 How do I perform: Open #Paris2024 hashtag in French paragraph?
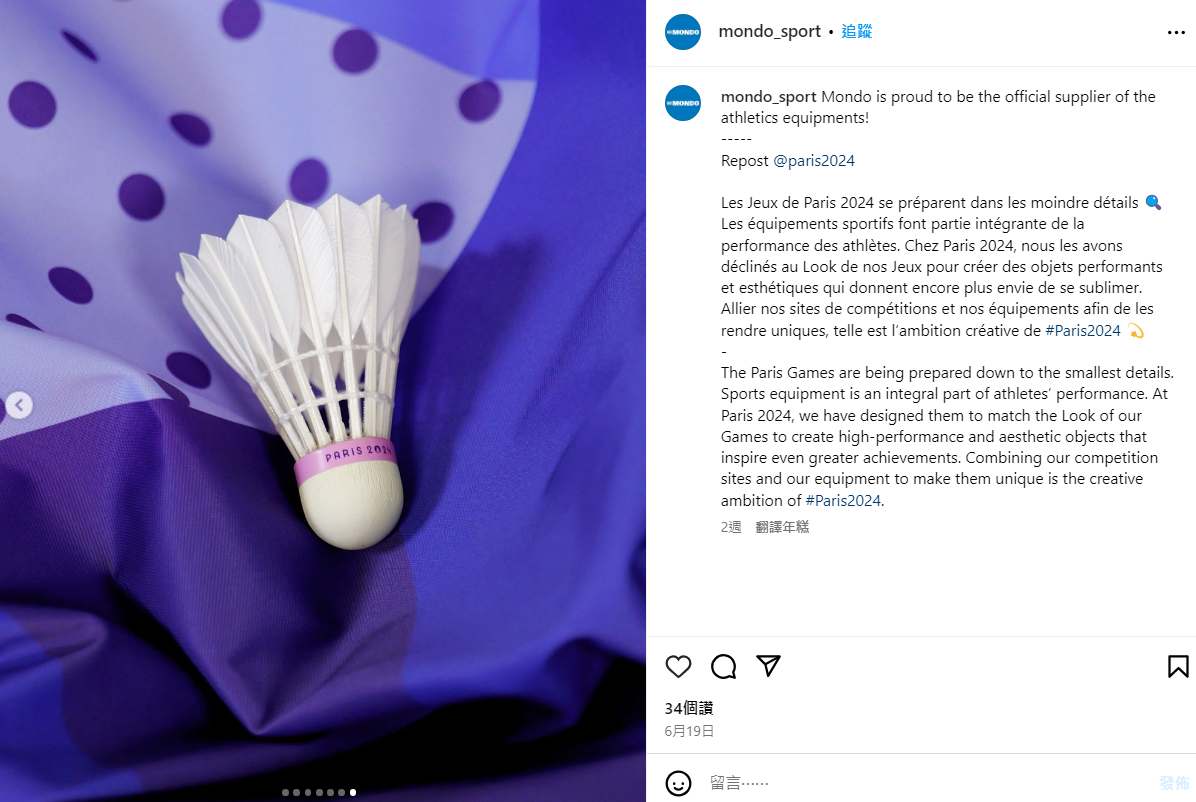tap(1082, 330)
